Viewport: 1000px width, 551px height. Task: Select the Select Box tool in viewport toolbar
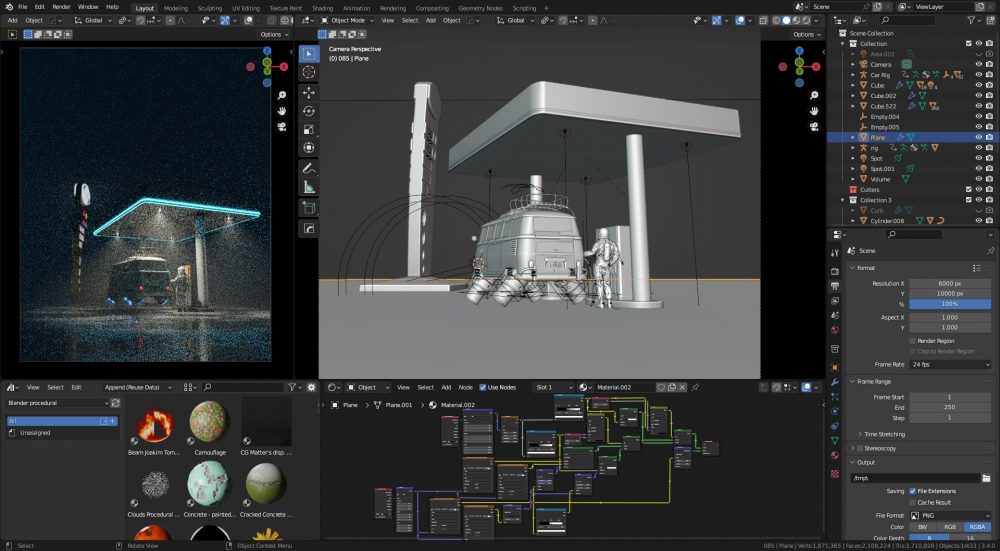click(309, 54)
